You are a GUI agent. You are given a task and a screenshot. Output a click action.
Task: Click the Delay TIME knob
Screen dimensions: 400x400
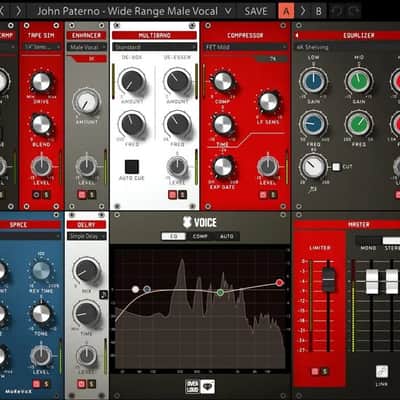click(x=86, y=313)
